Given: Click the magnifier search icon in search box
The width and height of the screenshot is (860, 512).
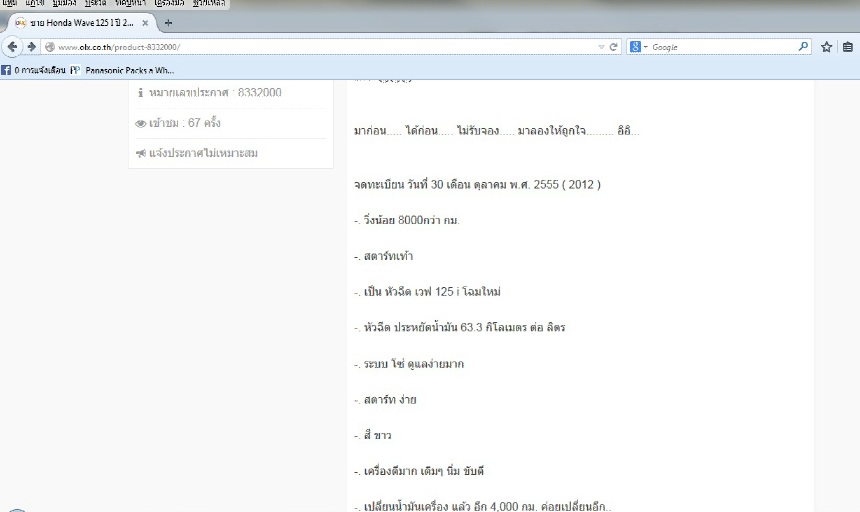Looking at the screenshot, I should point(803,47).
